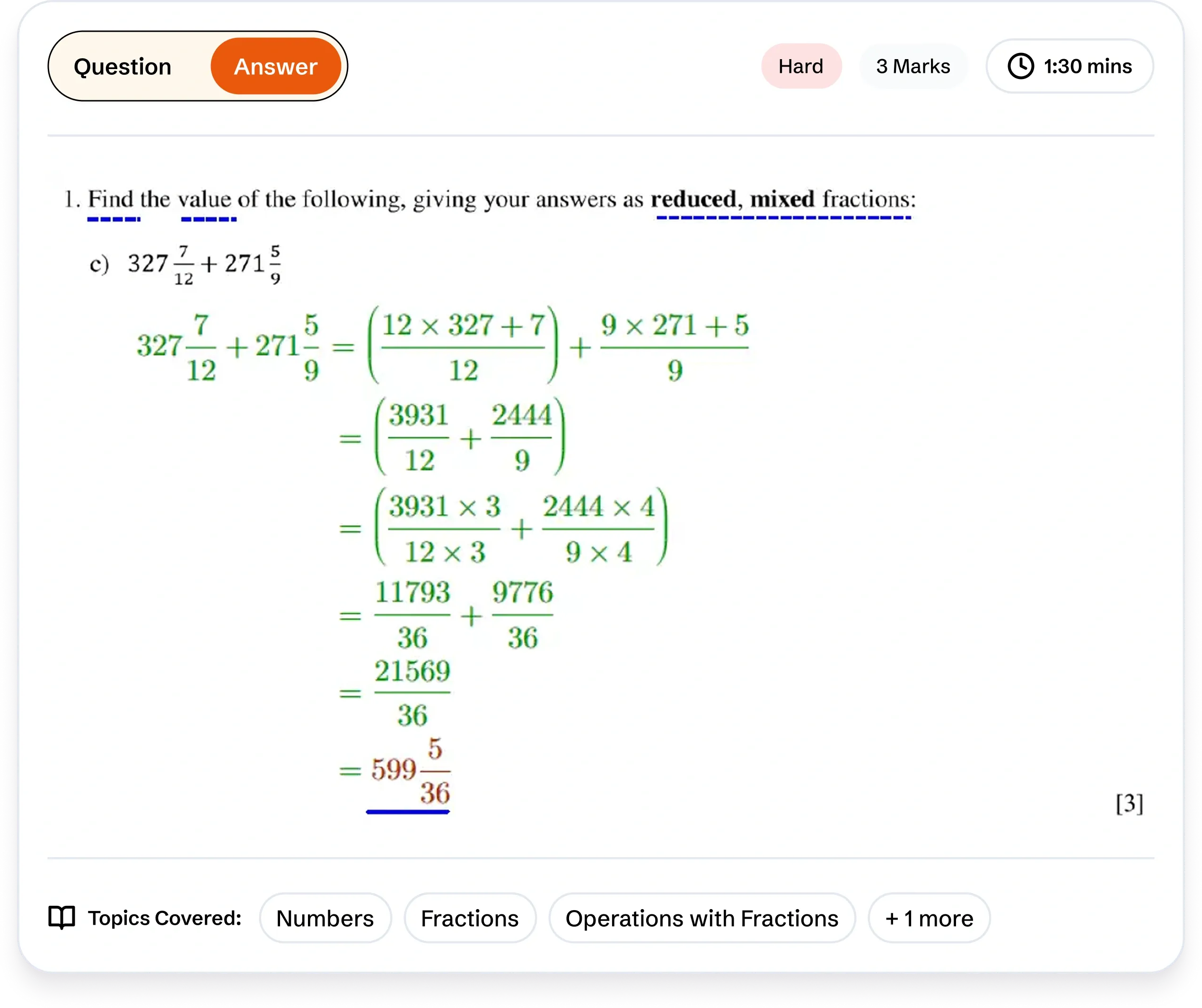Select the Answer toggle option
Screen dimensions: 1202x1008
[276, 67]
